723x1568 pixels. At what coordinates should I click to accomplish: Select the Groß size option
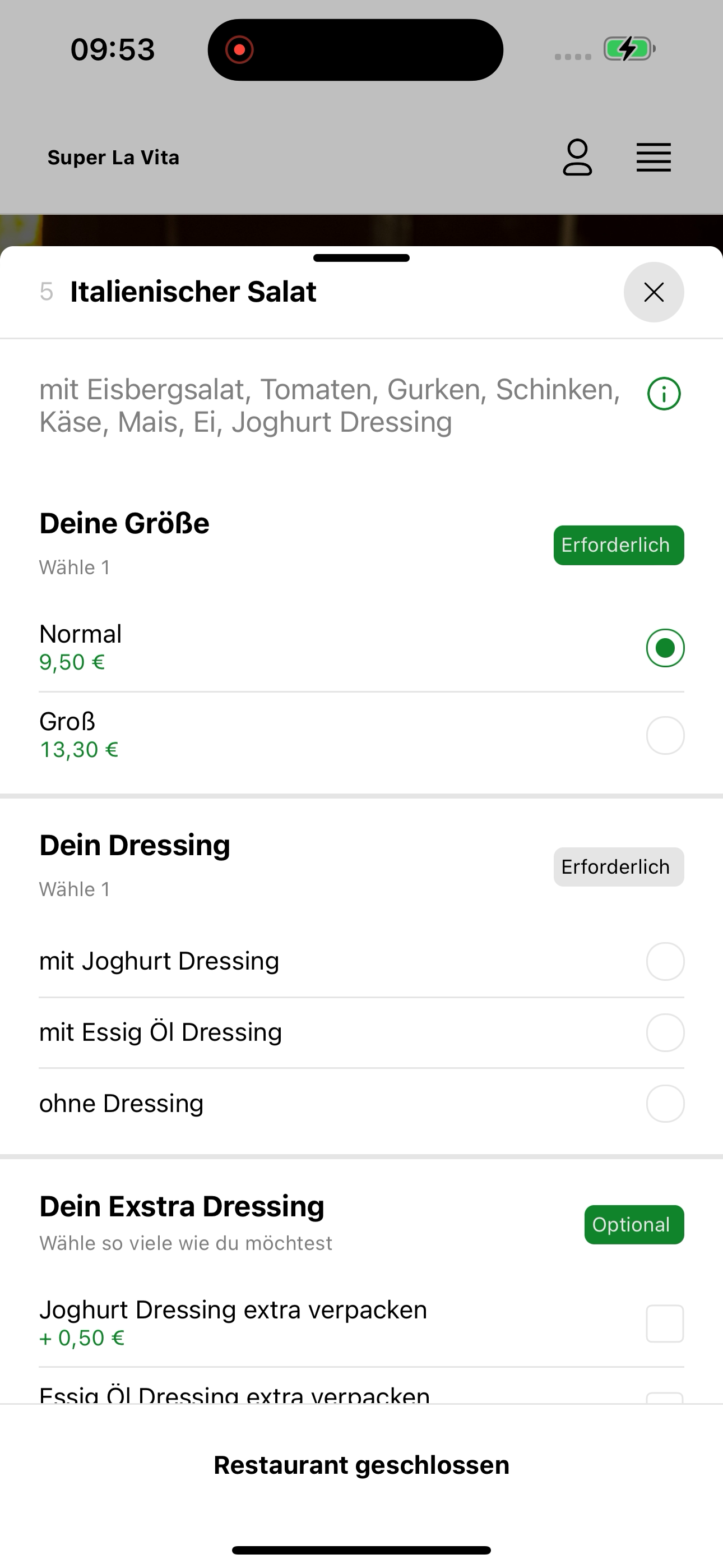[361, 735]
